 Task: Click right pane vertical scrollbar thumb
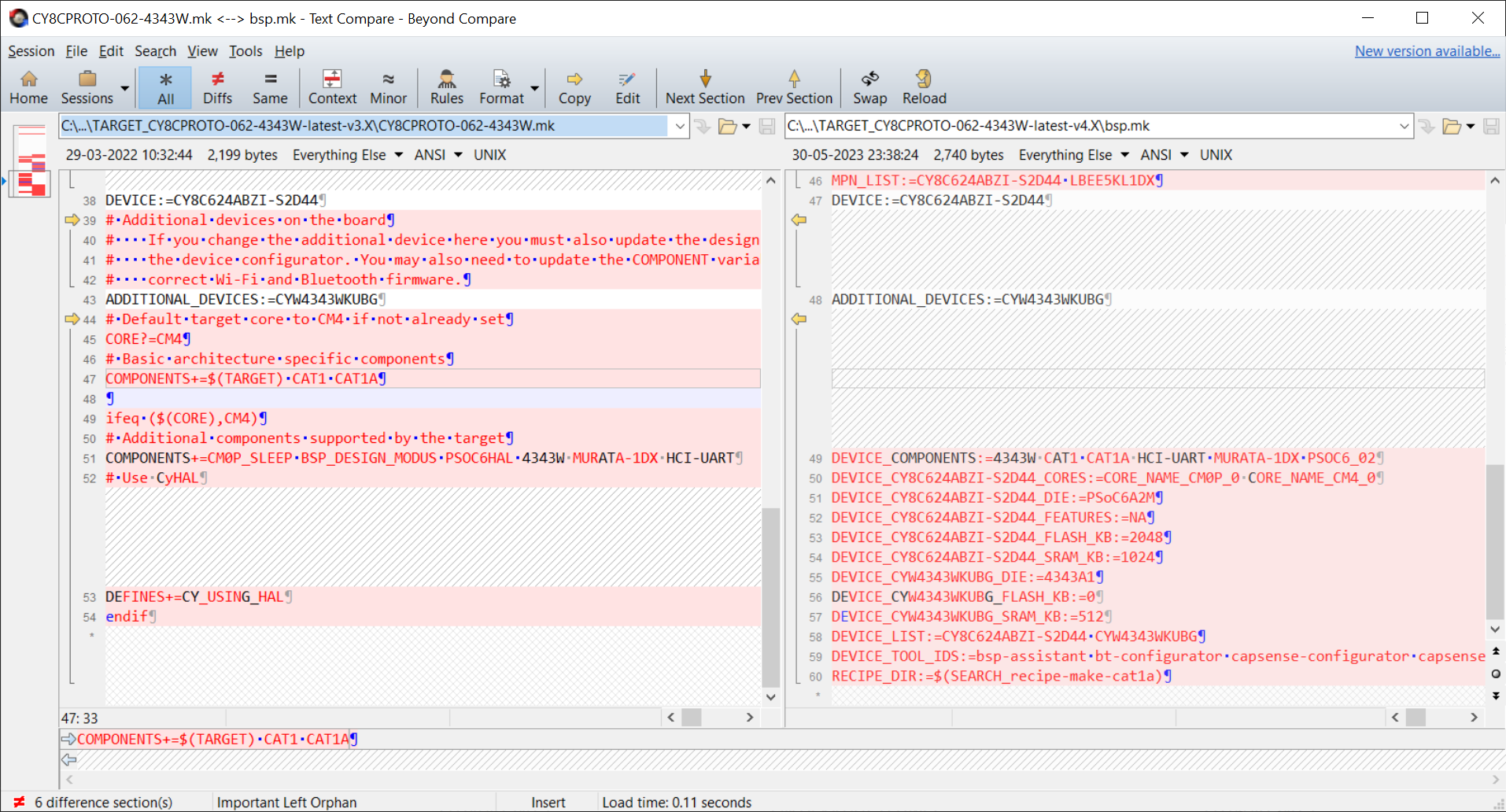(1495, 541)
